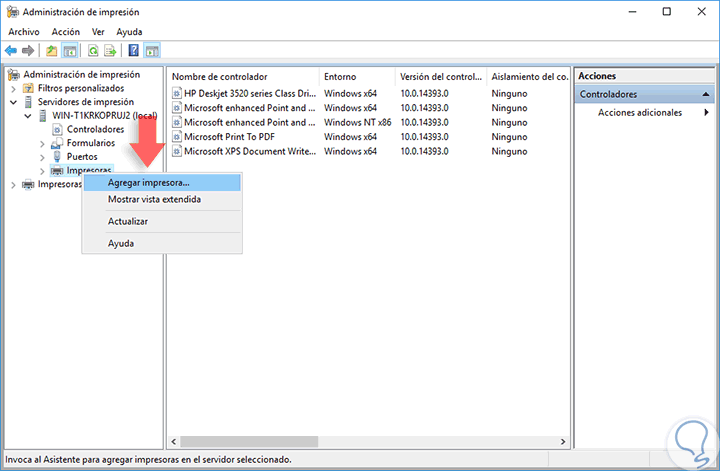Collapse the Controladores actions section
The height and width of the screenshot is (471, 720).
(706, 95)
